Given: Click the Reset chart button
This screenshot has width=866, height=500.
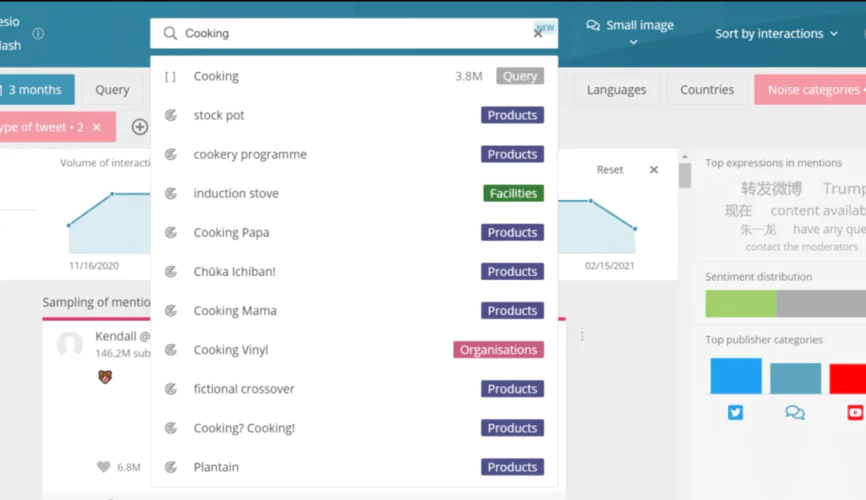Looking at the screenshot, I should click(610, 170).
